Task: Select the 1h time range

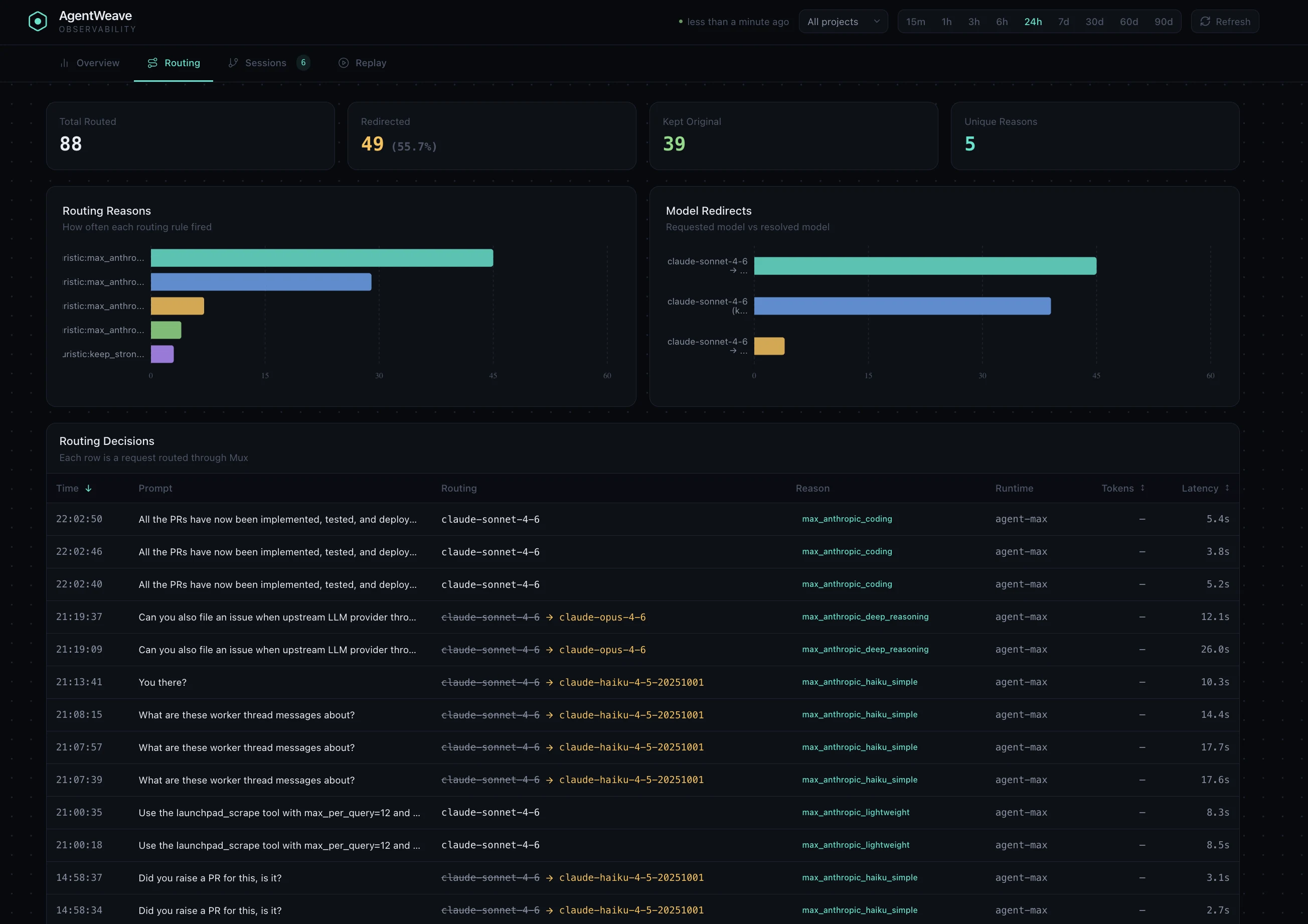Action: click(x=946, y=22)
